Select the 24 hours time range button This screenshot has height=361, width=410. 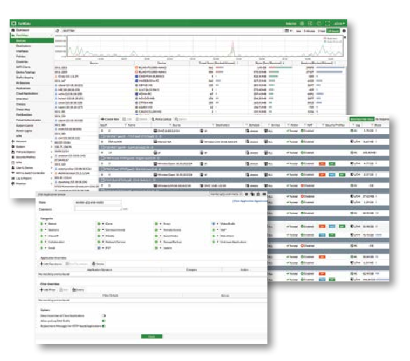click(333, 31)
